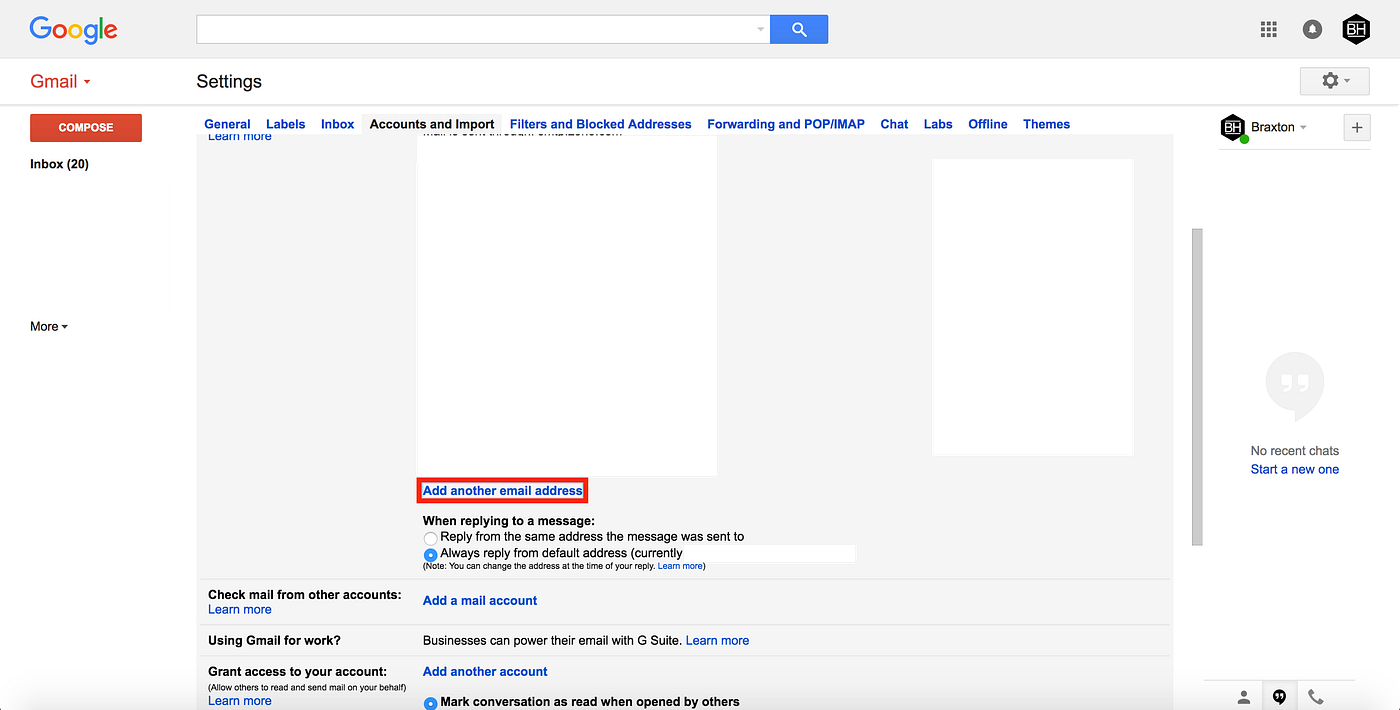Open the BH account avatar menu

(1356, 29)
